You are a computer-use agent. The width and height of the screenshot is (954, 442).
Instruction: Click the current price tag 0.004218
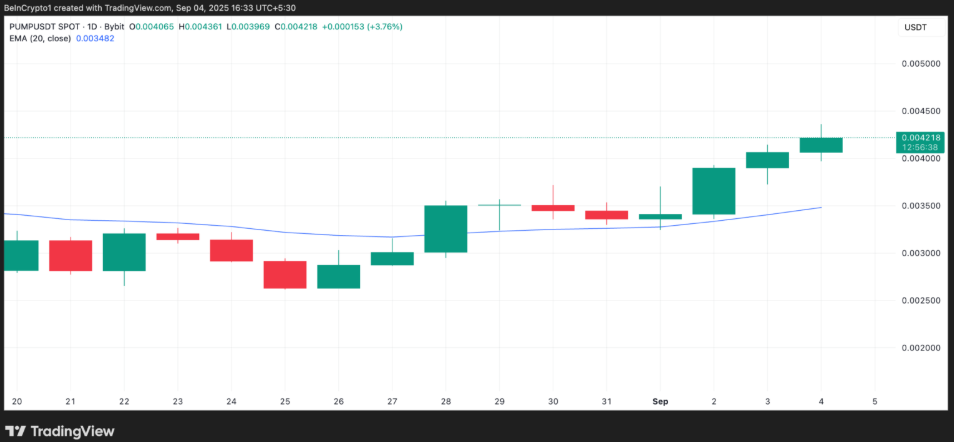click(919, 138)
